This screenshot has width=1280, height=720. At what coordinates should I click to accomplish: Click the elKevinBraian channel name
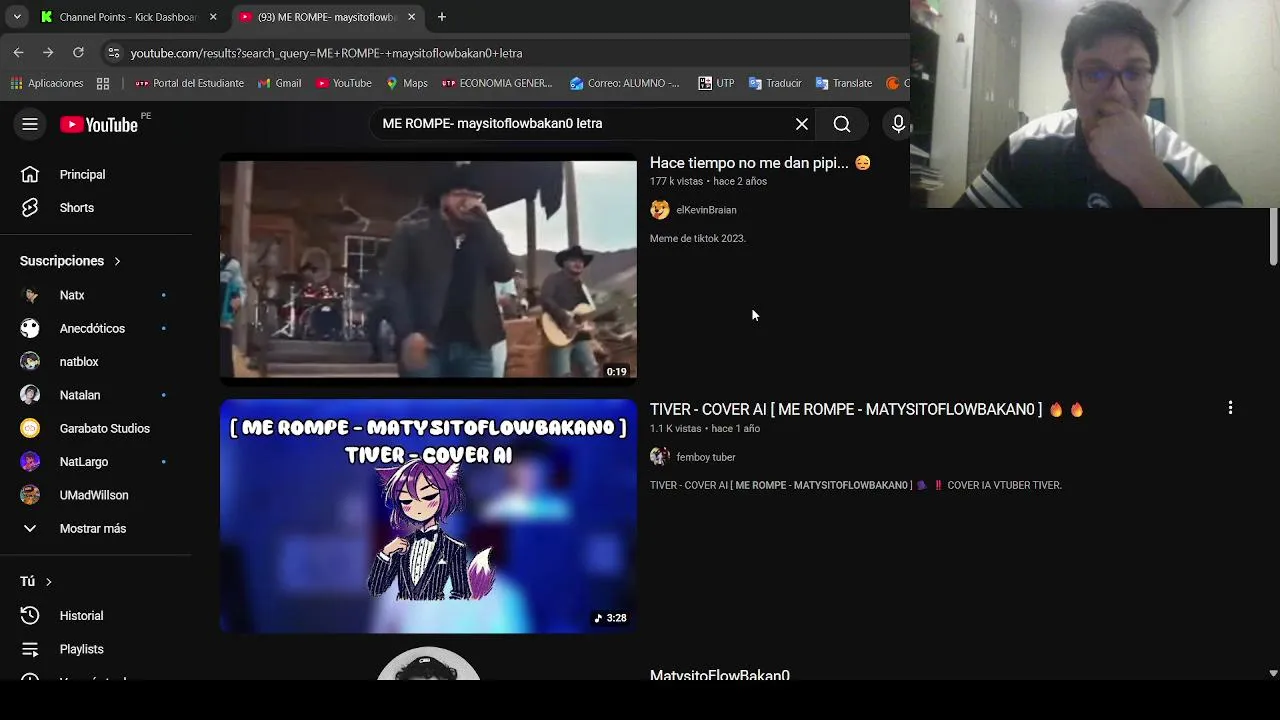[x=706, y=210]
